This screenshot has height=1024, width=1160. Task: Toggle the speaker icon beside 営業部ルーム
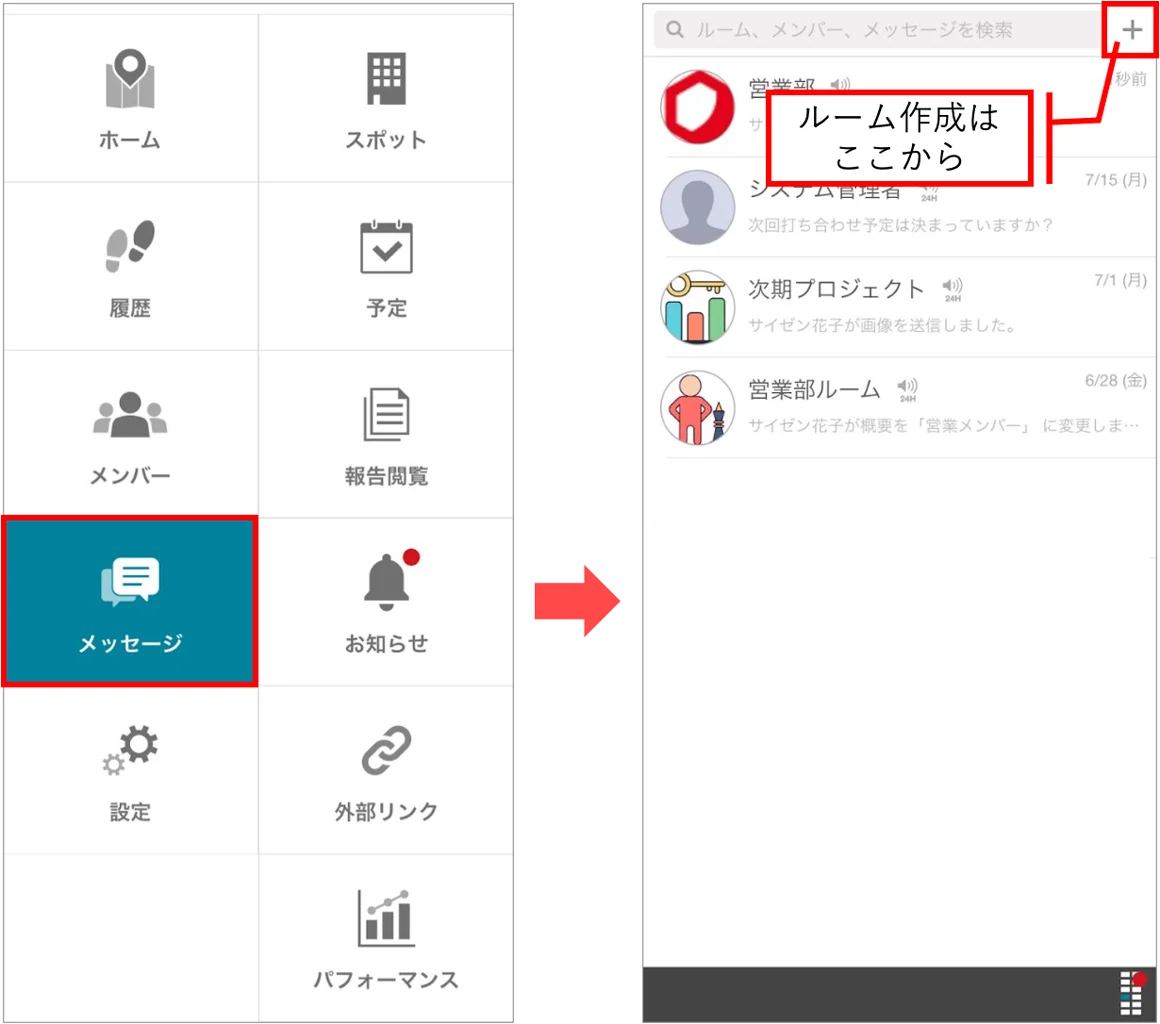[908, 388]
